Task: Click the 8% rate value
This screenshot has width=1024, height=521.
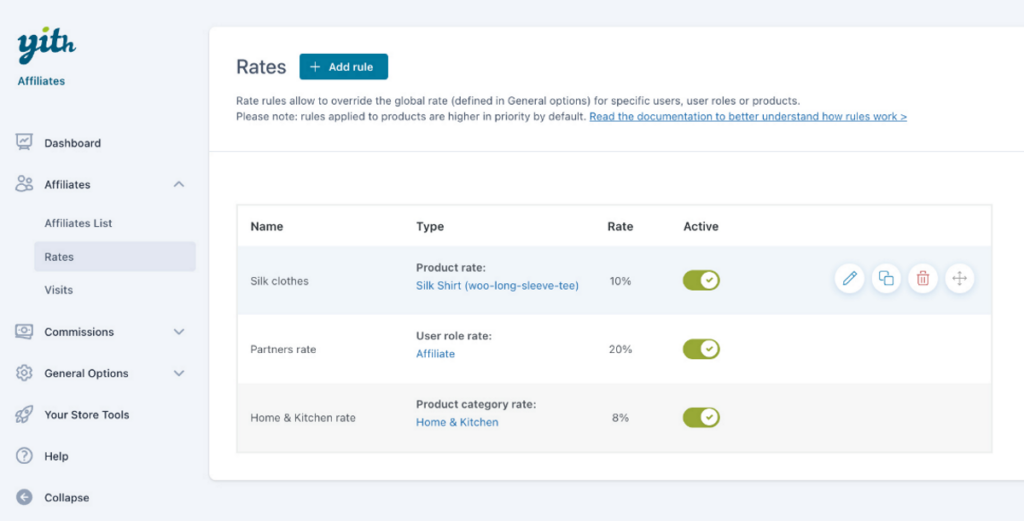Action: 620,418
